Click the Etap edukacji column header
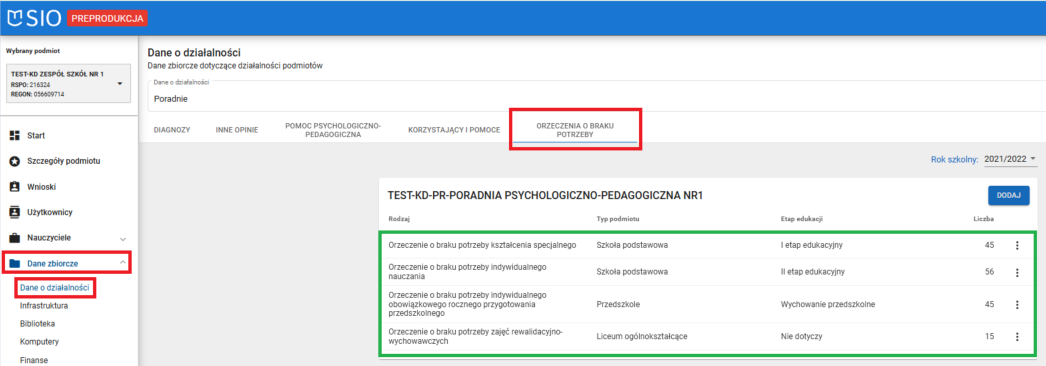This screenshot has height=366, width=1046. 802,219
